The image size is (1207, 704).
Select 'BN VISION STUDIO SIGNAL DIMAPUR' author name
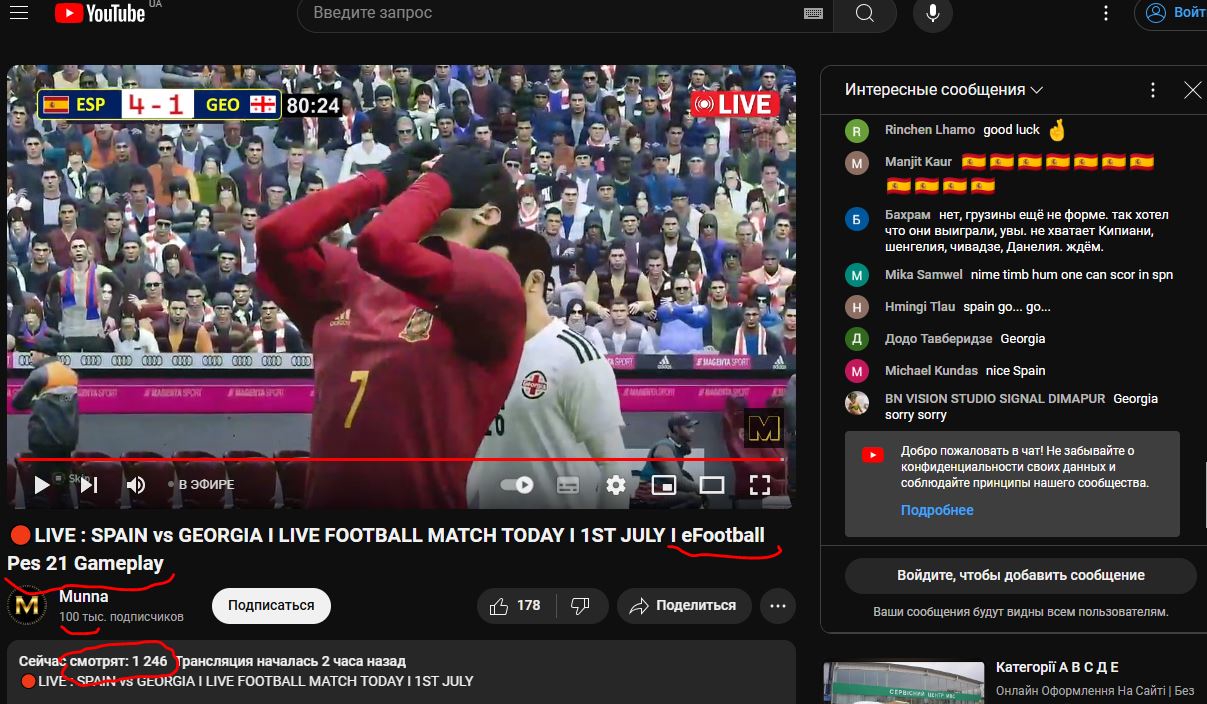point(995,398)
